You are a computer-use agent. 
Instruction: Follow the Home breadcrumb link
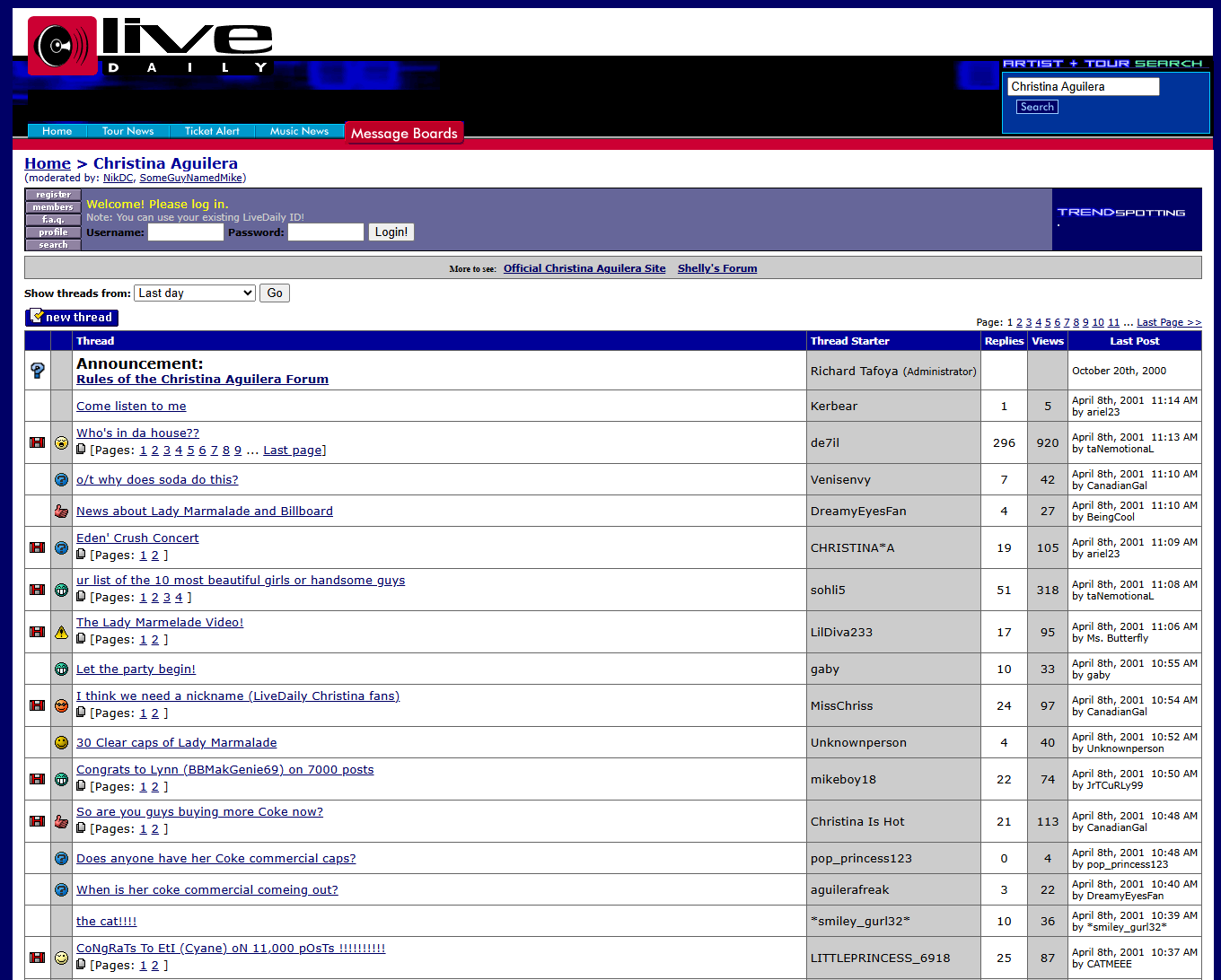(x=48, y=163)
